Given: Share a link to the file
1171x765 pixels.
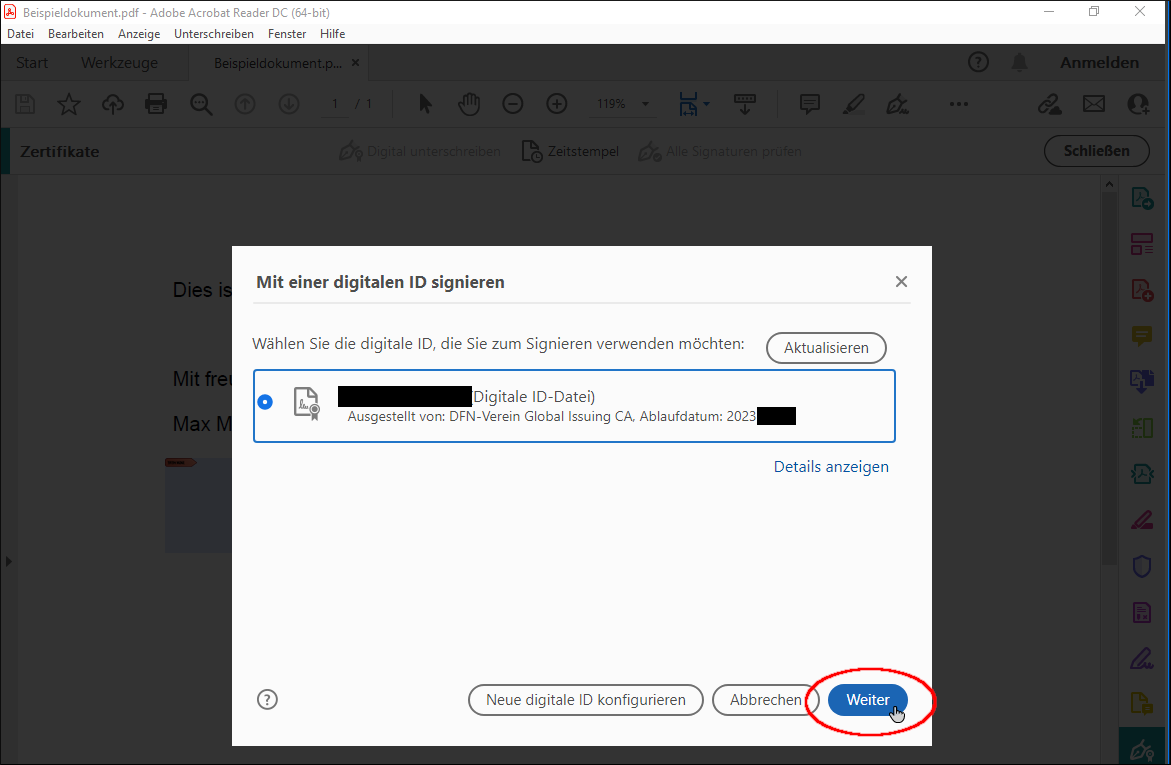Looking at the screenshot, I should coord(1050,104).
